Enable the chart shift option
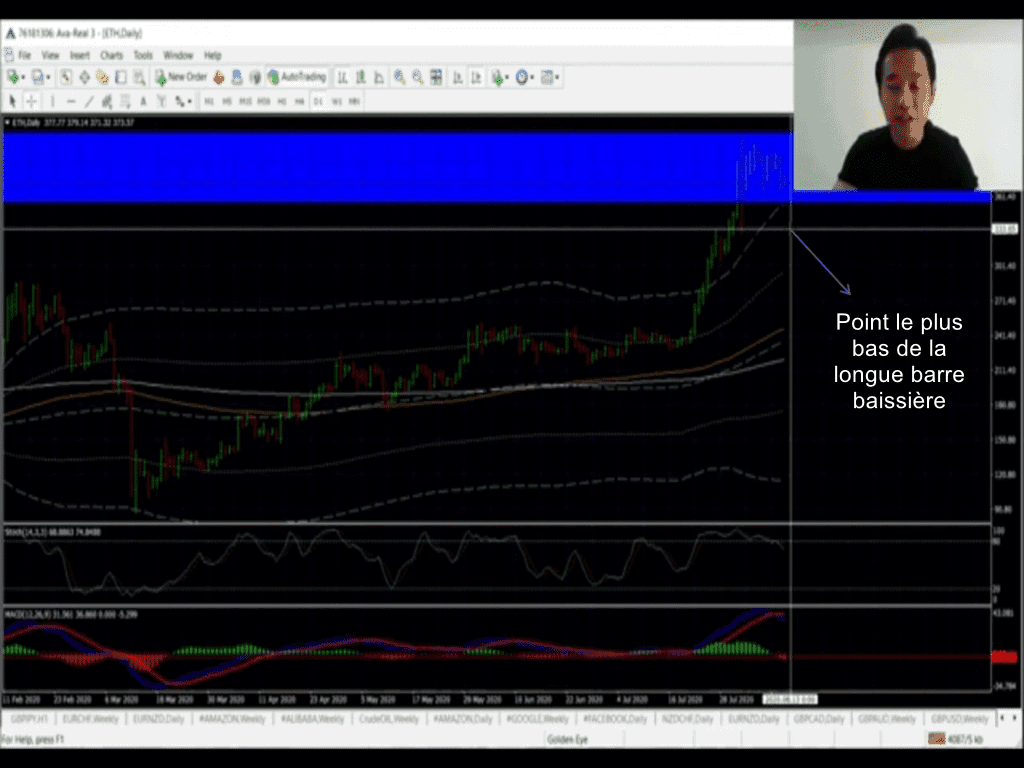Image resolution: width=1024 pixels, height=768 pixels. tap(476, 77)
